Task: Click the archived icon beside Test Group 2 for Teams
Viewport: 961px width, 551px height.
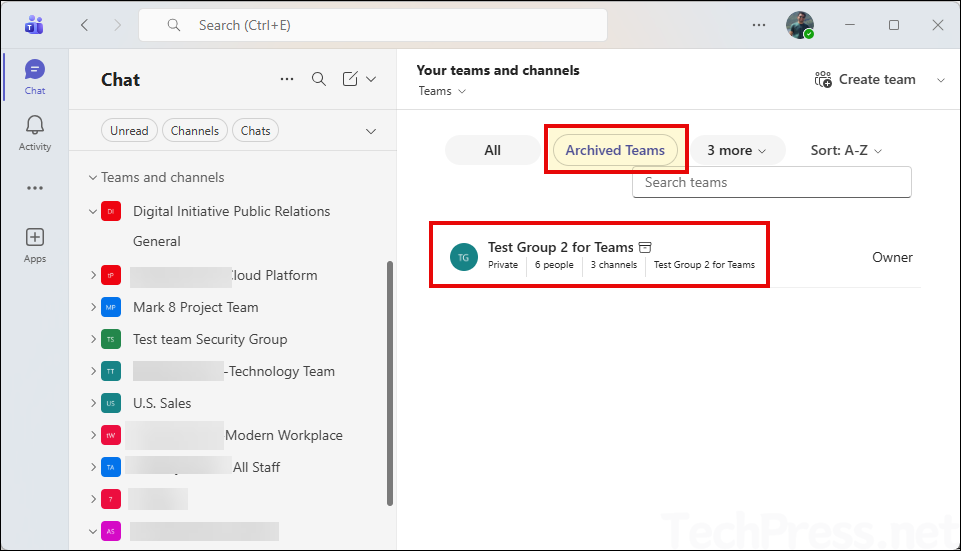Action: (645, 248)
